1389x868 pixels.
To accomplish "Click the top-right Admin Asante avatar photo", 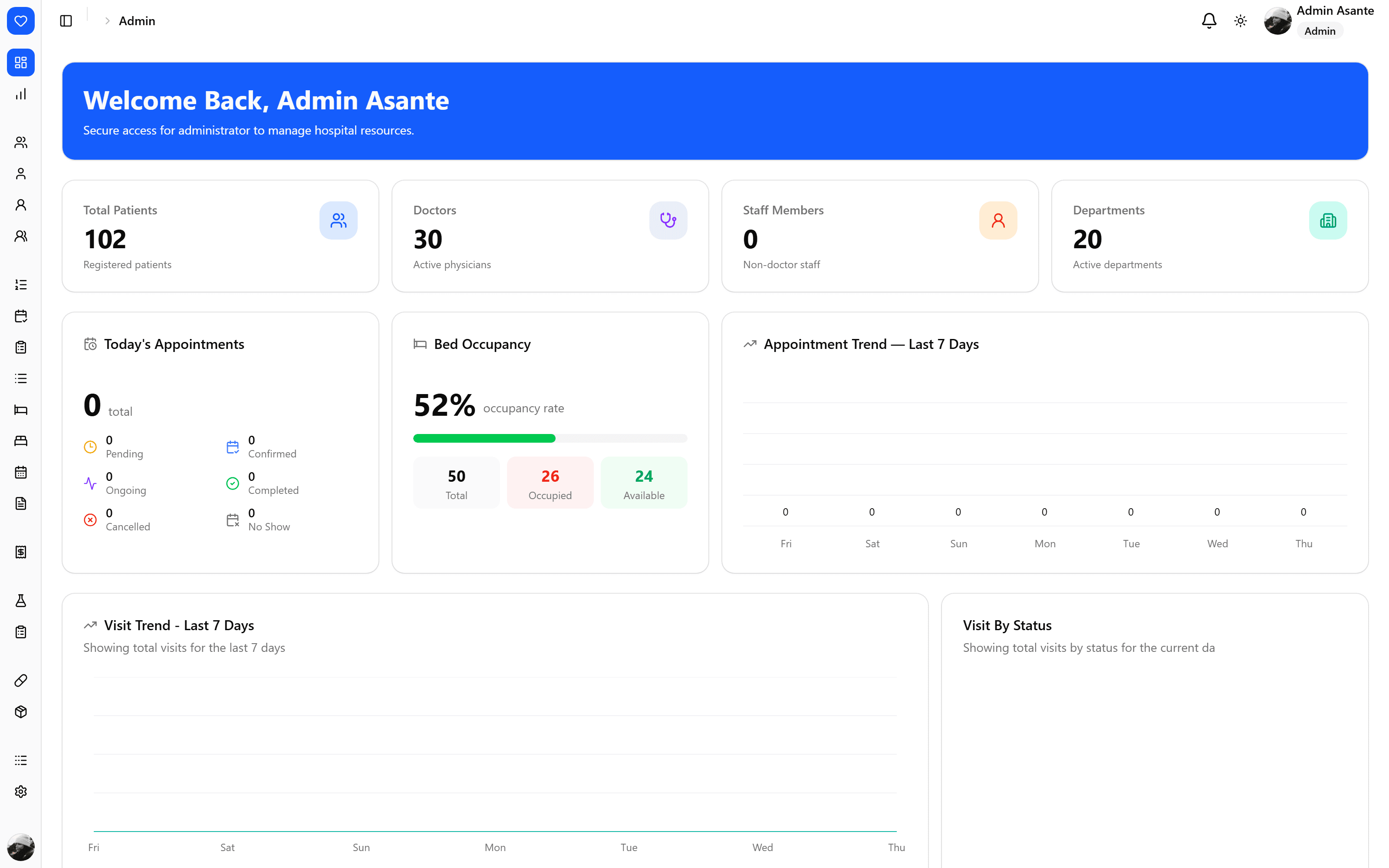I will (1277, 21).
